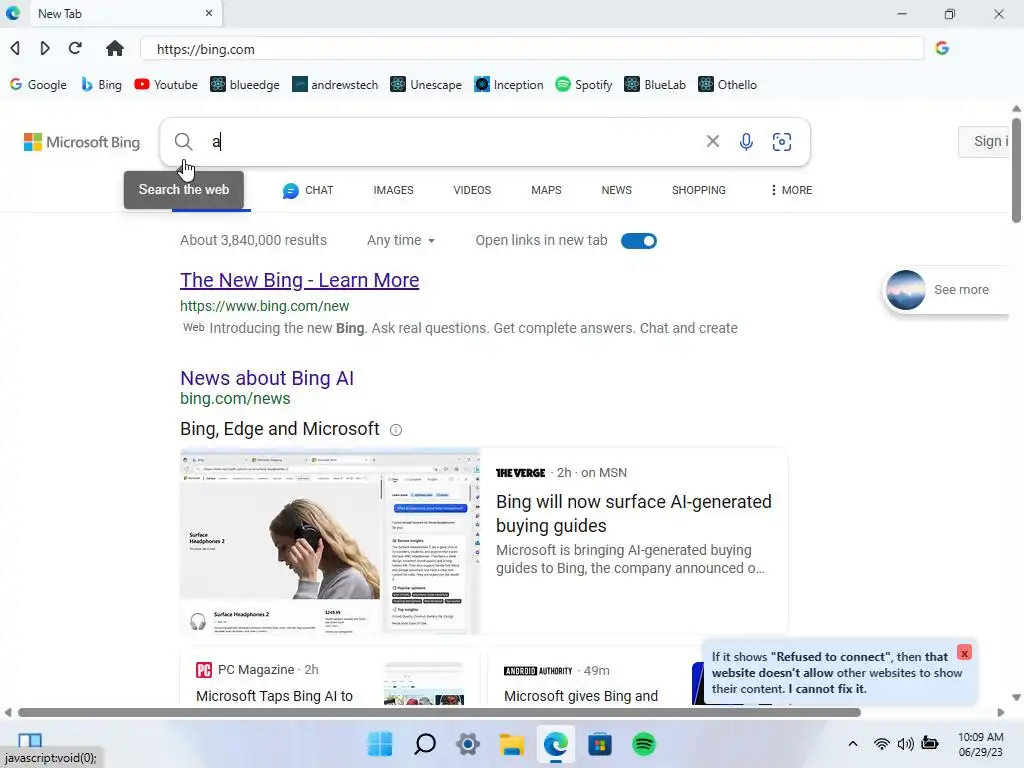1024x768 pixels.
Task: Click the See more button
Action: (x=946, y=289)
